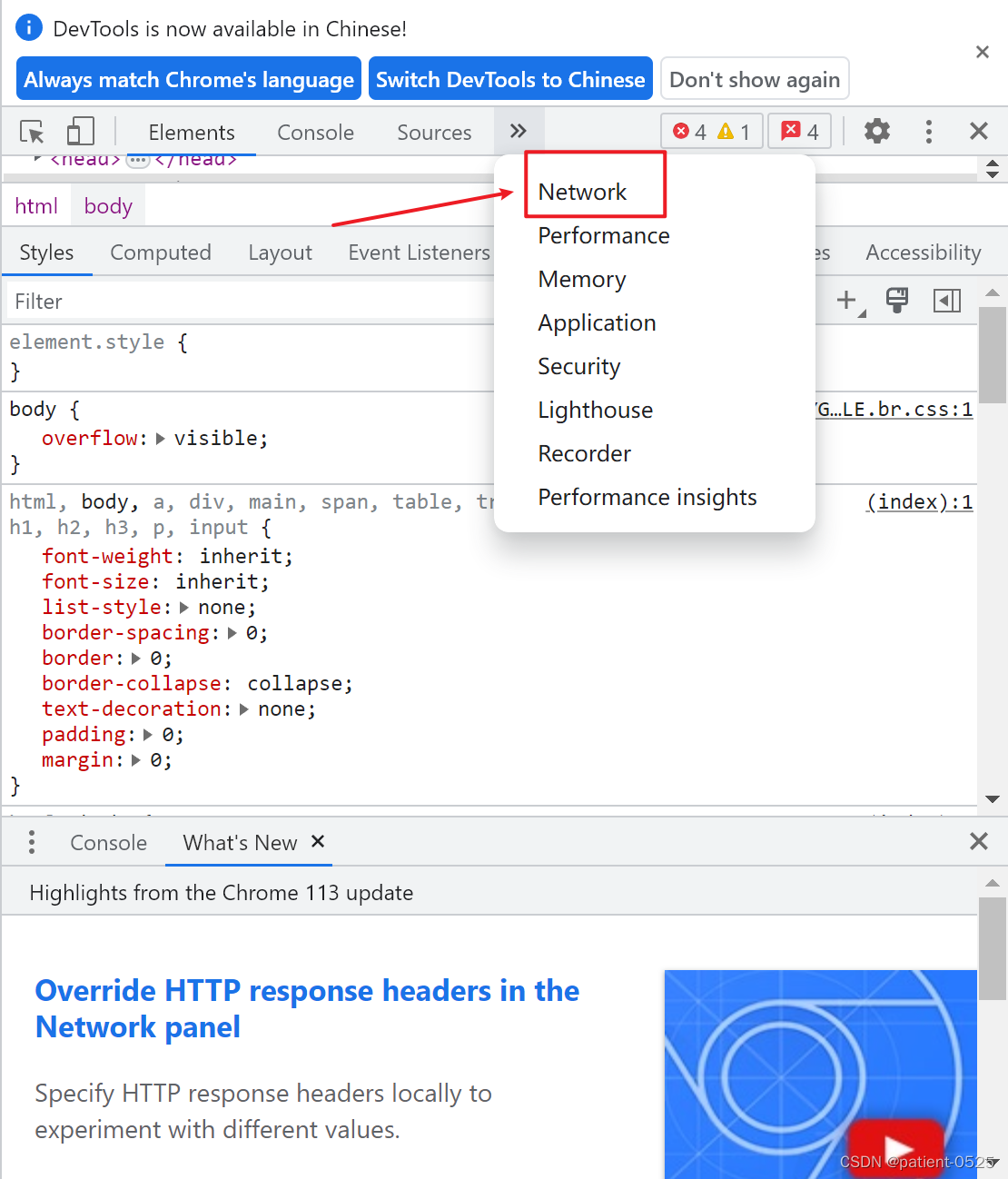Click Don't show again button

(x=755, y=80)
